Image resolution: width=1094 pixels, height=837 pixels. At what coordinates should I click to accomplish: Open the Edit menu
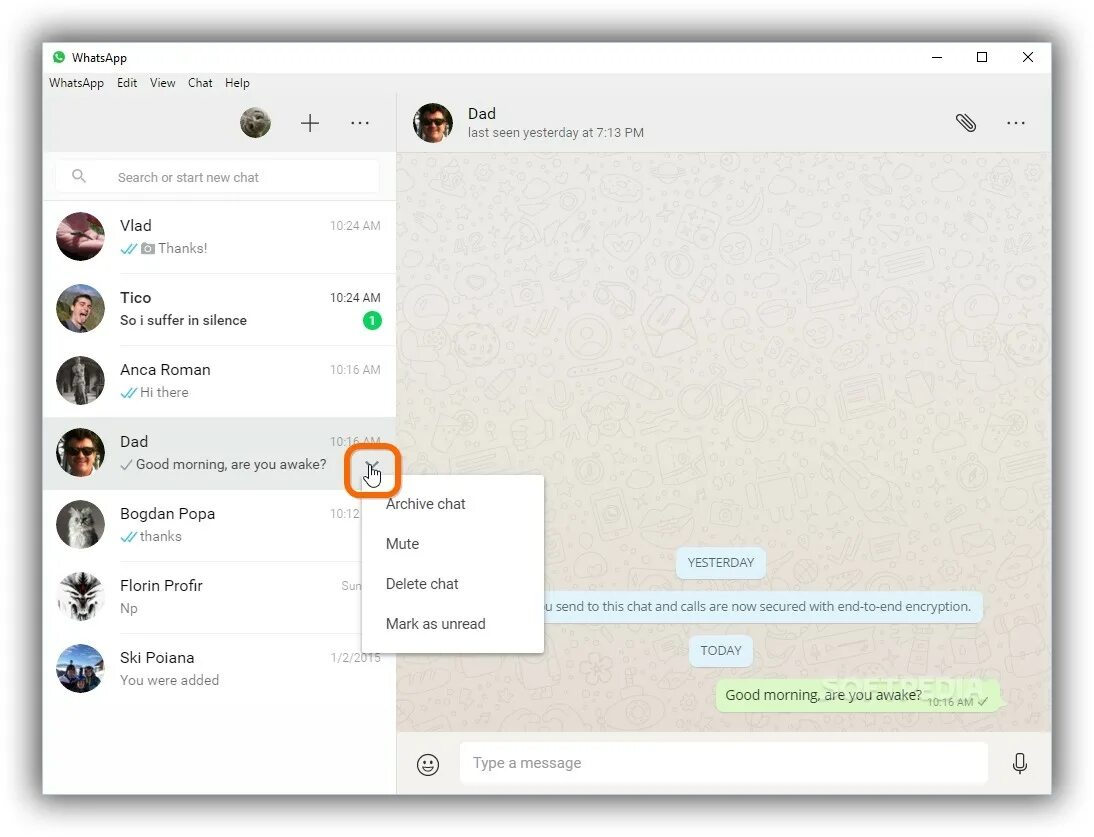[x=127, y=83]
